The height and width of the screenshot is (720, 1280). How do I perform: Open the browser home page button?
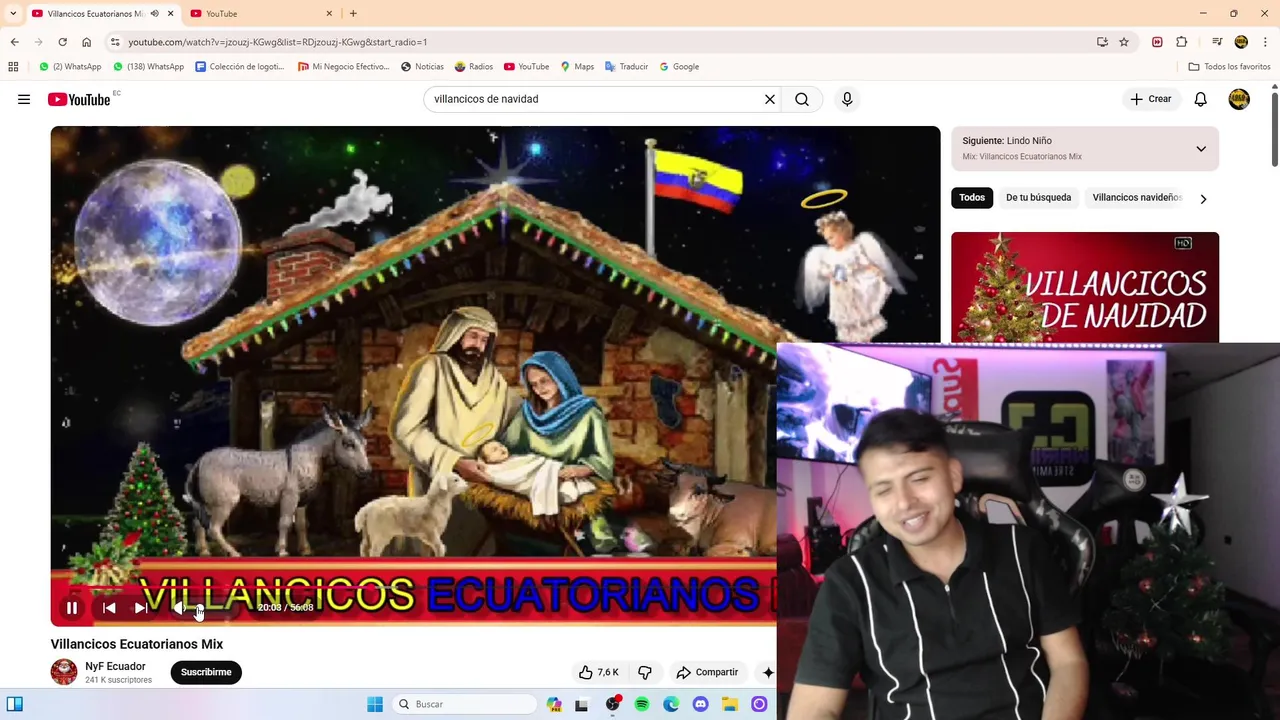click(x=86, y=42)
